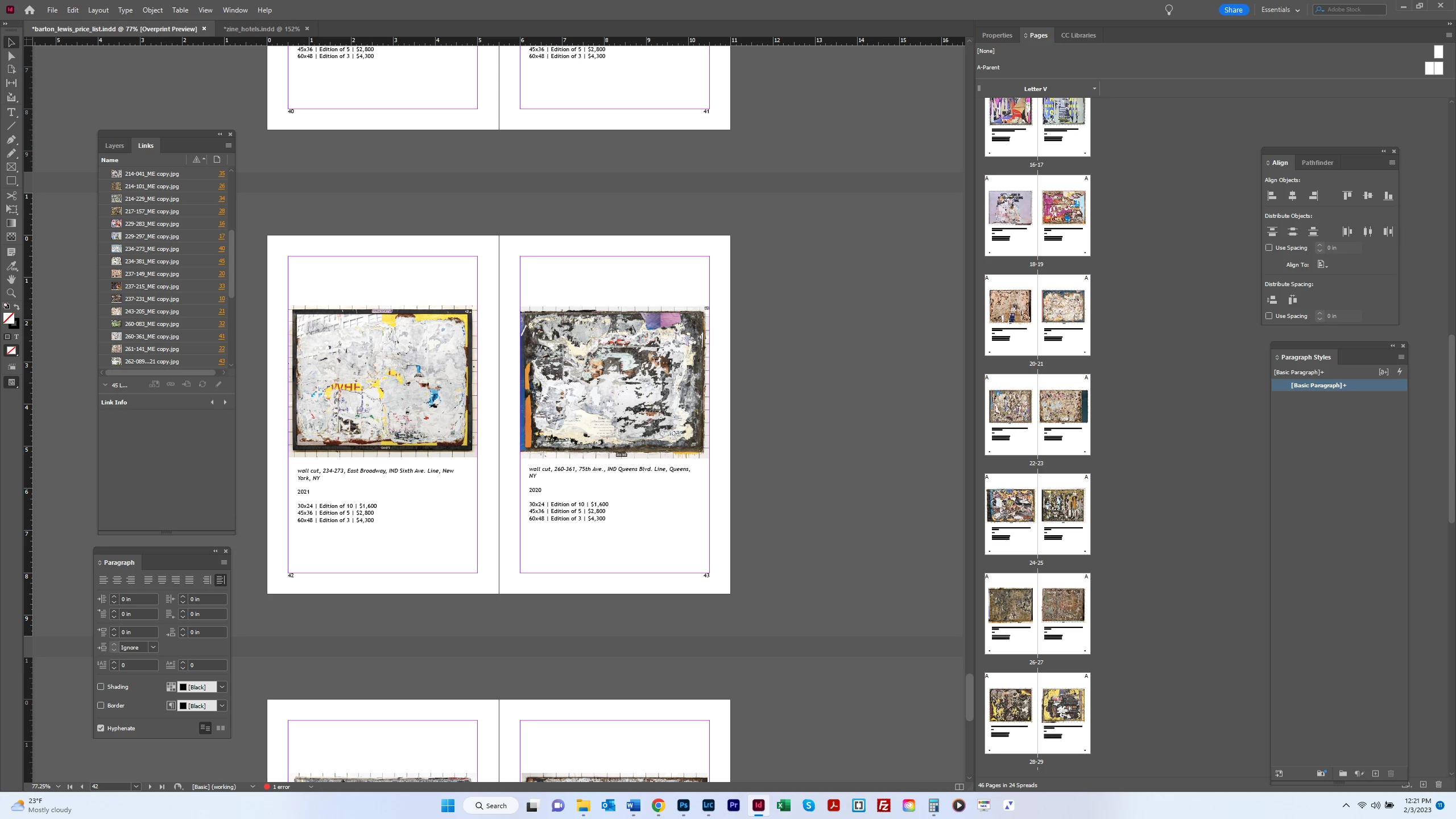The width and height of the screenshot is (1456, 819).
Task: Center-align paragraph text icon
Action: (x=117, y=580)
